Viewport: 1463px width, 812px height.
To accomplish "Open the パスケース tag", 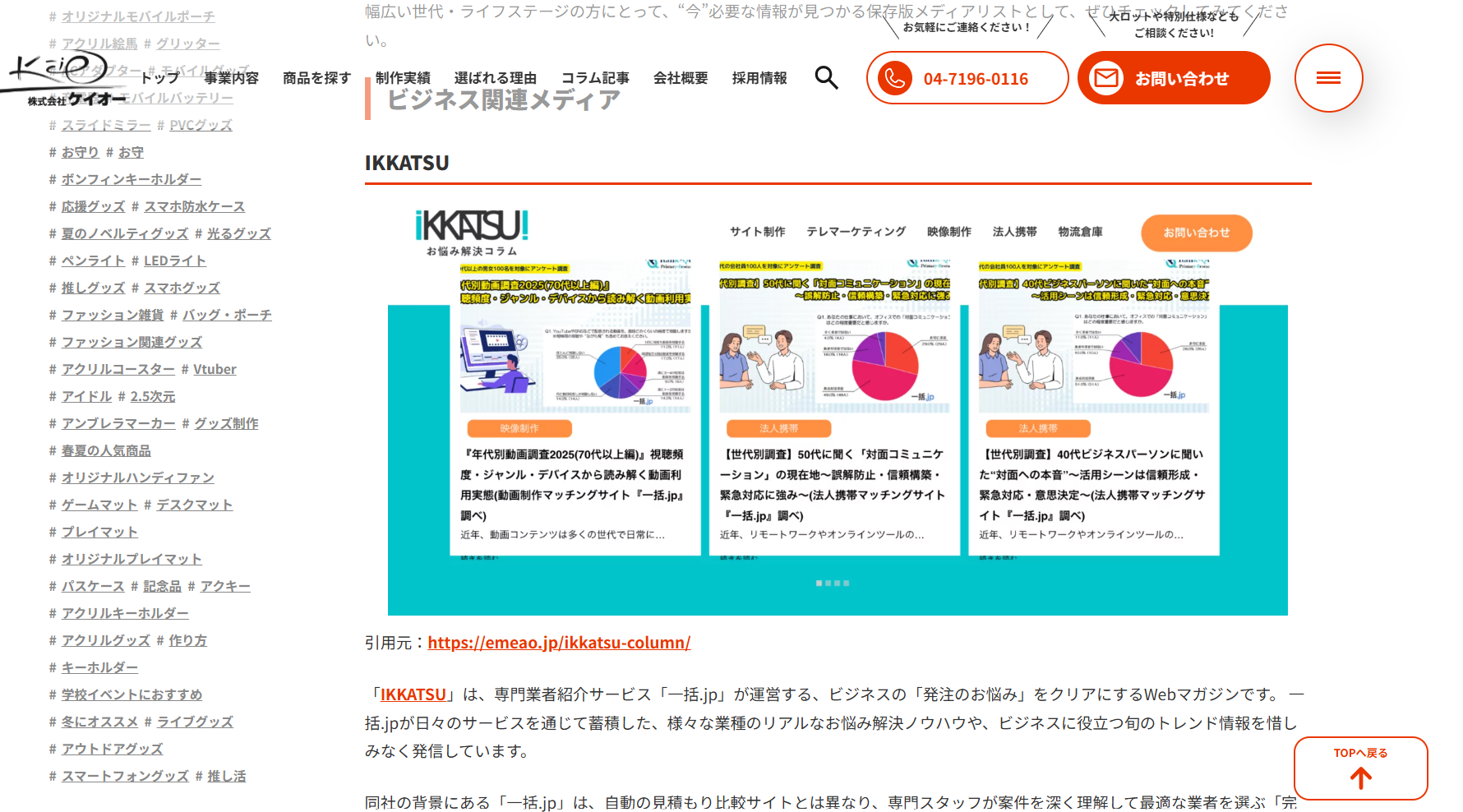I will (x=93, y=586).
